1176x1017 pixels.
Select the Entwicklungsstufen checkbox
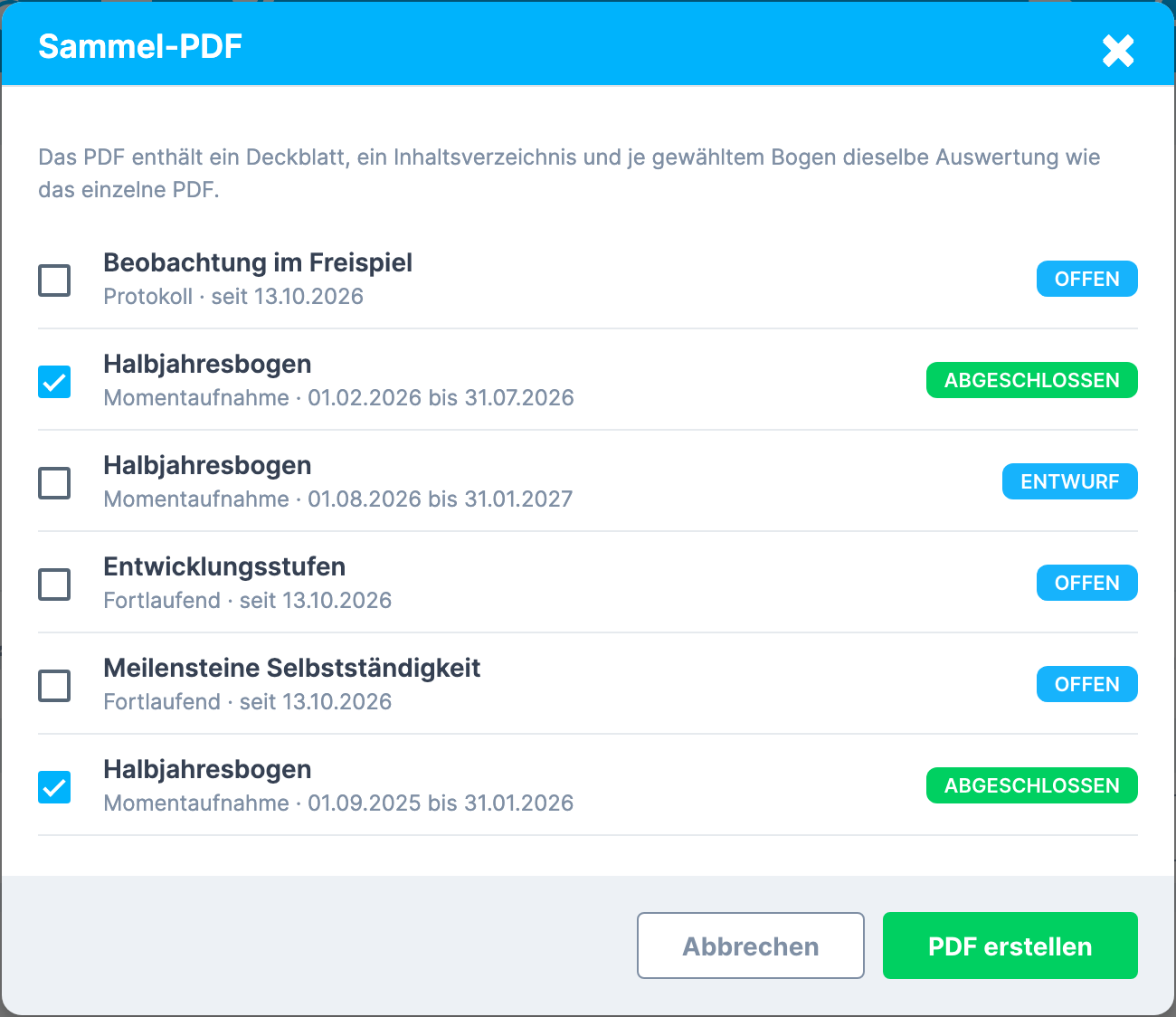54,584
